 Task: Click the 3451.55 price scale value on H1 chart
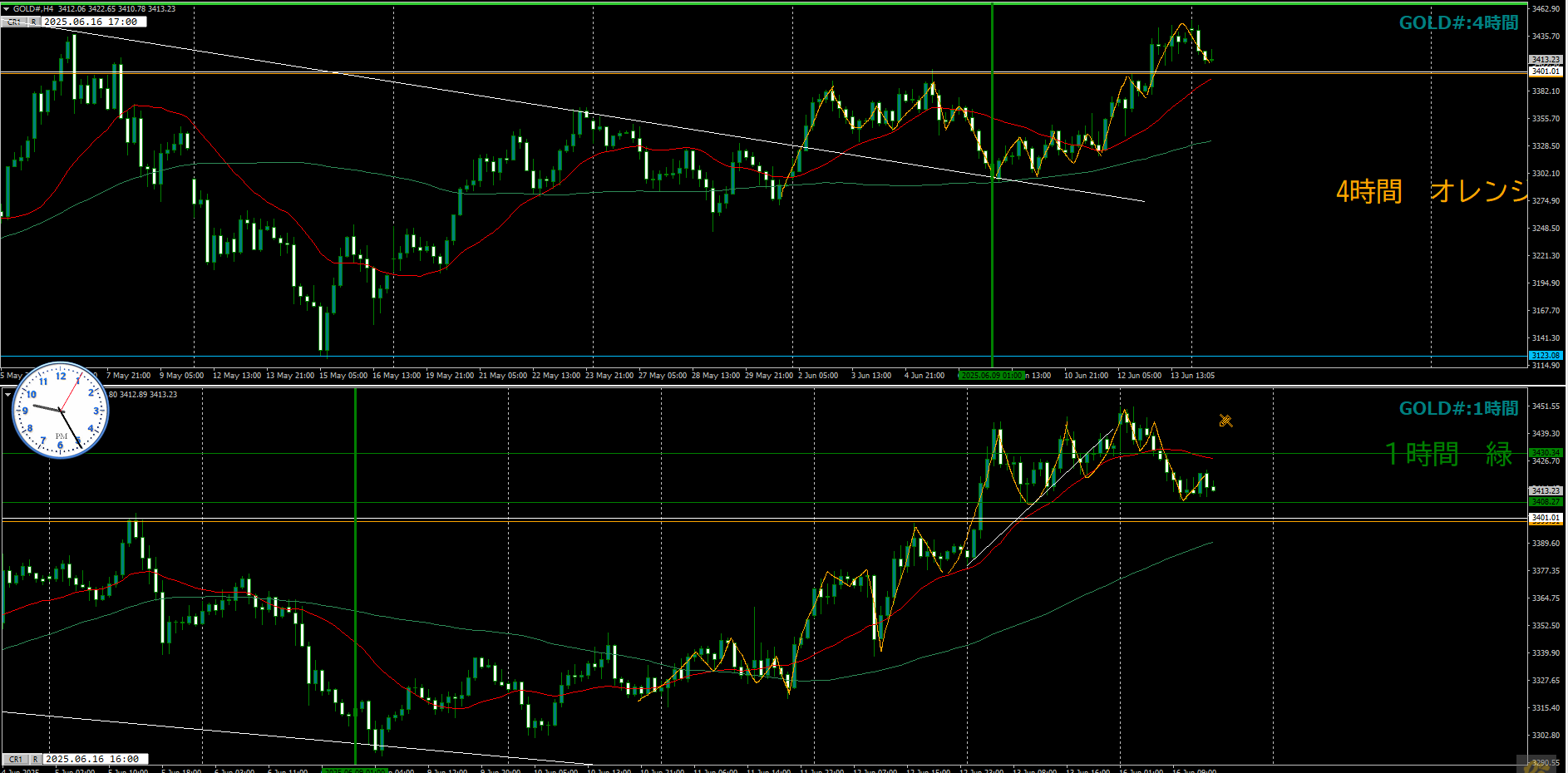tap(1546, 406)
